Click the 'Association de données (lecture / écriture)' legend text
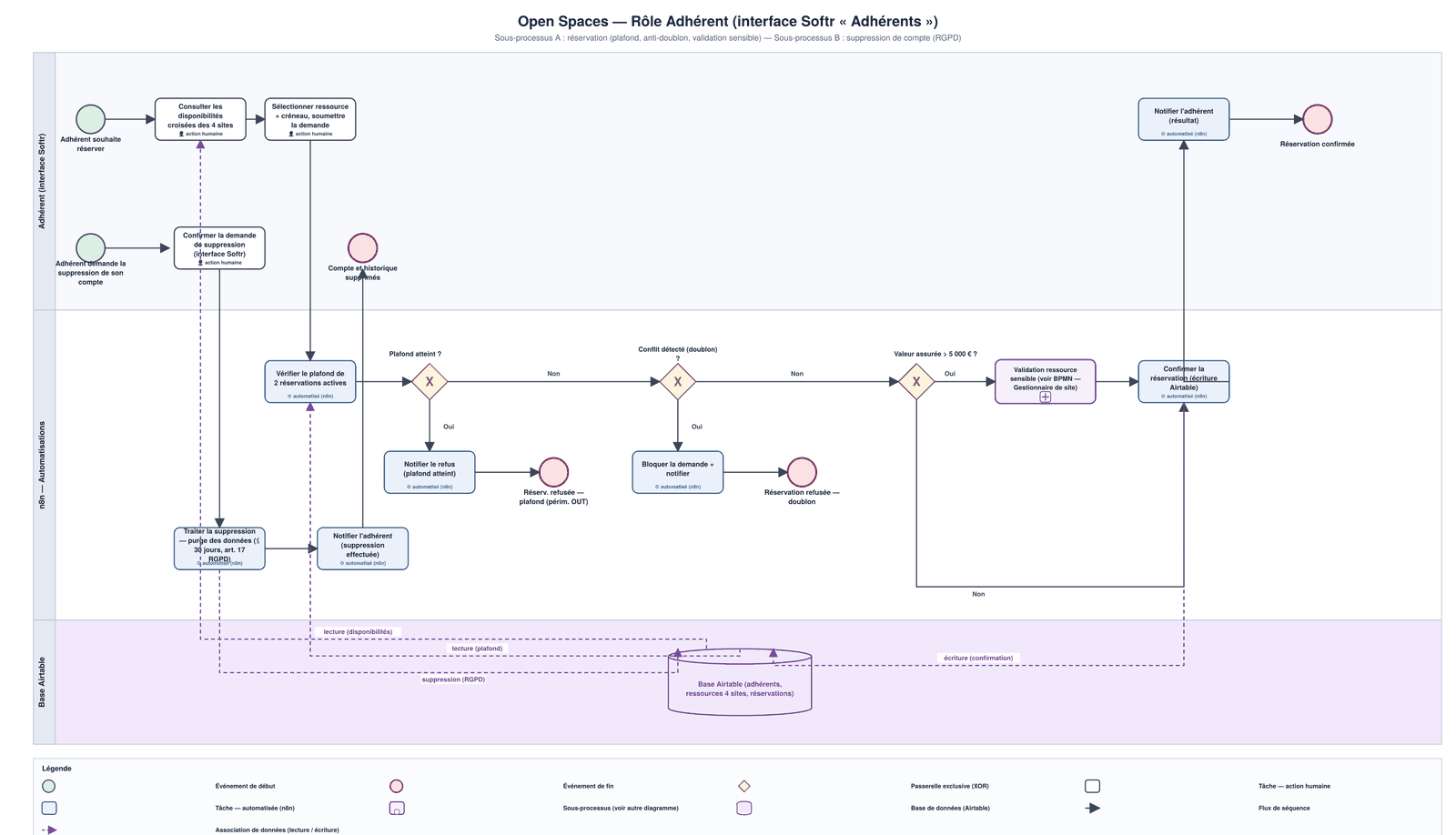 coord(277,830)
